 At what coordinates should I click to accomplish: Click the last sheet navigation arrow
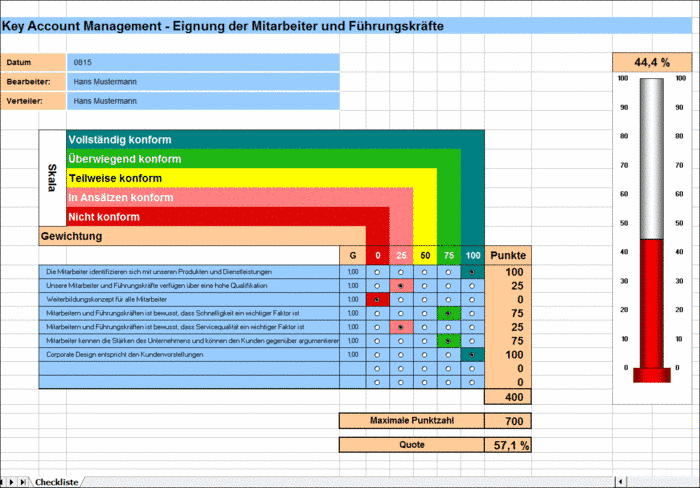pyautogui.click(x=22, y=482)
